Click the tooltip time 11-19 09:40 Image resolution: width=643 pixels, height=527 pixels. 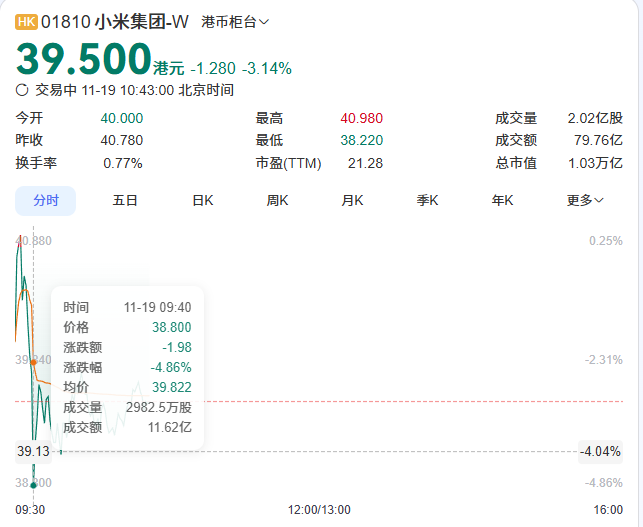(157, 307)
